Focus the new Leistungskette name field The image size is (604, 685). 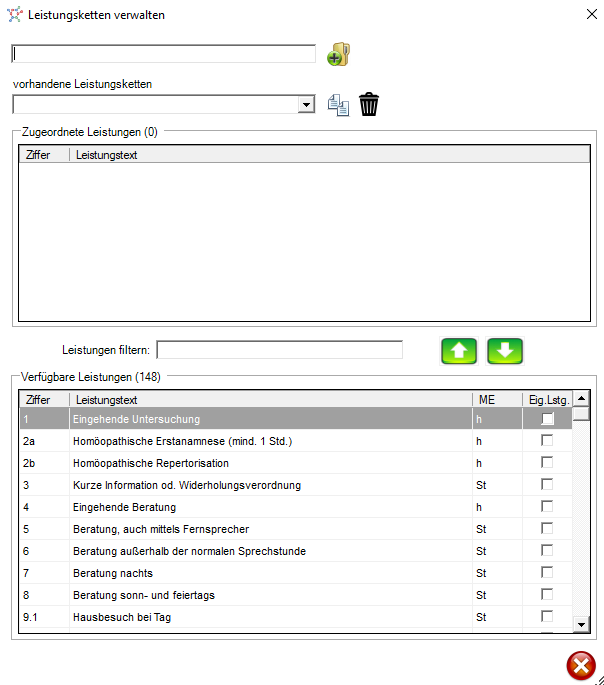164,54
